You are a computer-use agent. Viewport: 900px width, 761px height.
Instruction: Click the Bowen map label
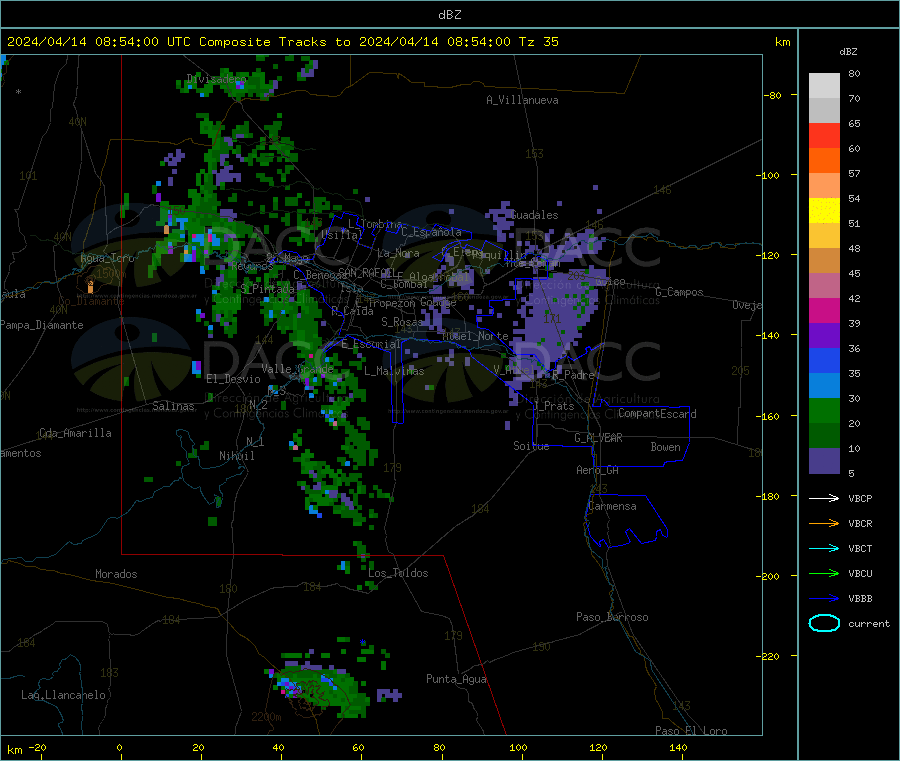(x=665, y=447)
